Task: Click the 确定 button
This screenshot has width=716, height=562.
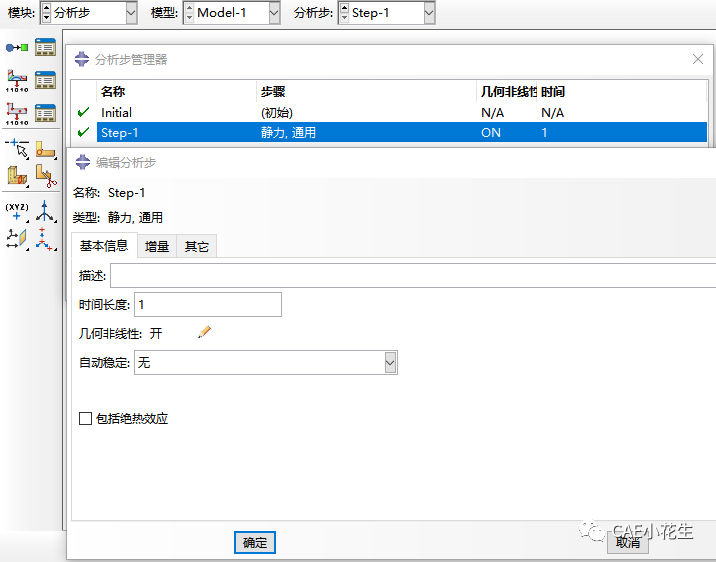Action: click(x=255, y=542)
